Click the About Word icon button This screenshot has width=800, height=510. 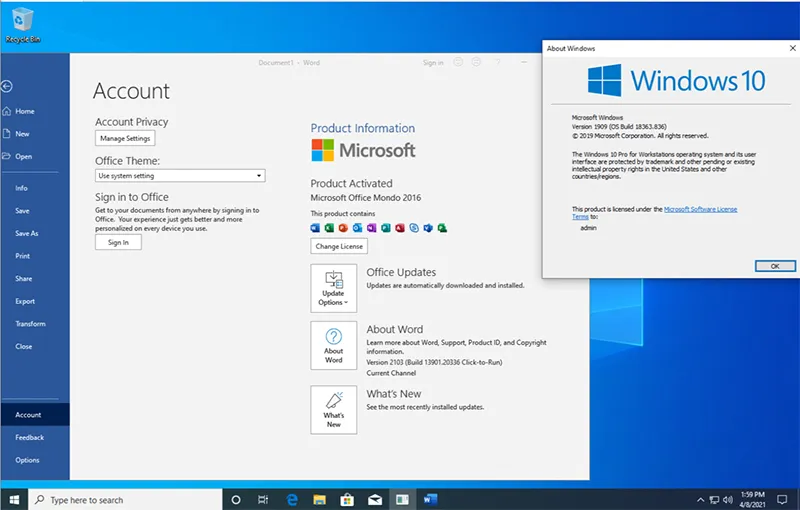(x=333, y=343)
